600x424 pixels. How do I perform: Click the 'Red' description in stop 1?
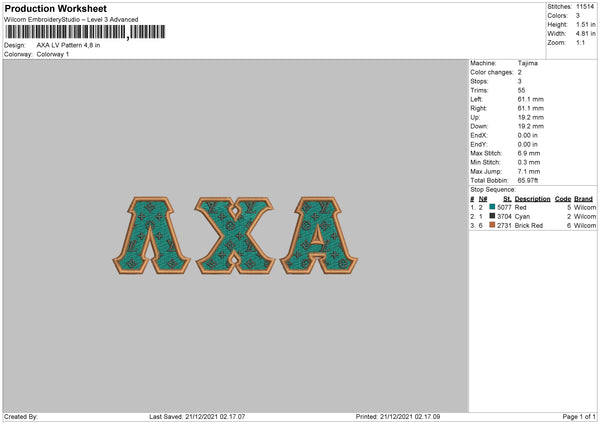[x=520, y=207]
